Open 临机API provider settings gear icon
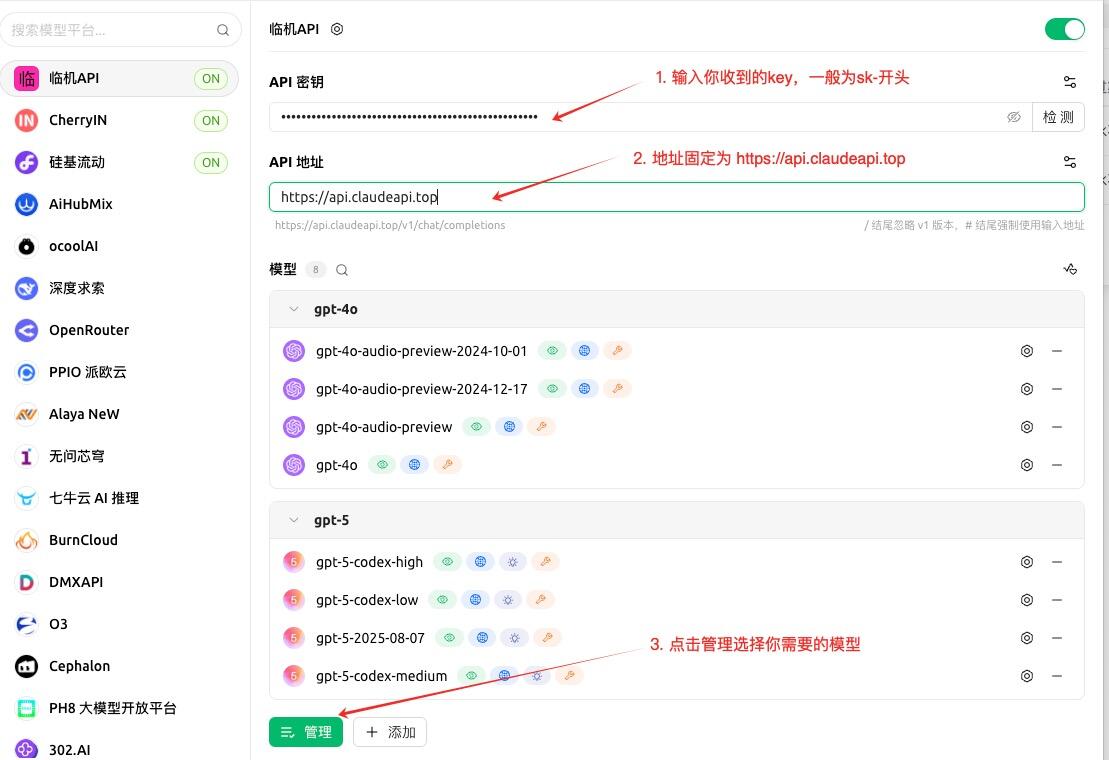1109x760 pixels. (337, 29)
